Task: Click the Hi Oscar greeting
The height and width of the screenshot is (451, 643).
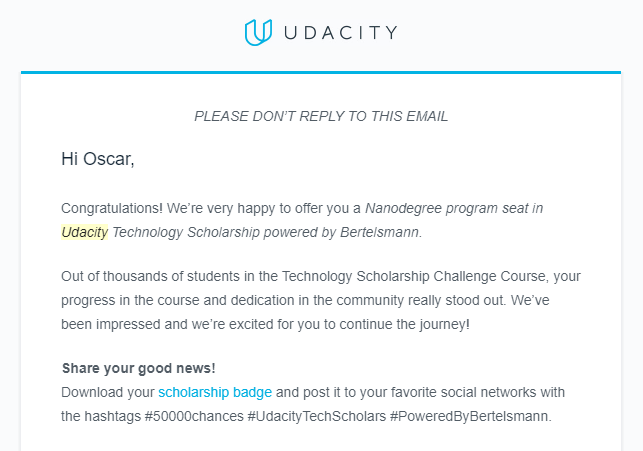Action: [97, 158]
